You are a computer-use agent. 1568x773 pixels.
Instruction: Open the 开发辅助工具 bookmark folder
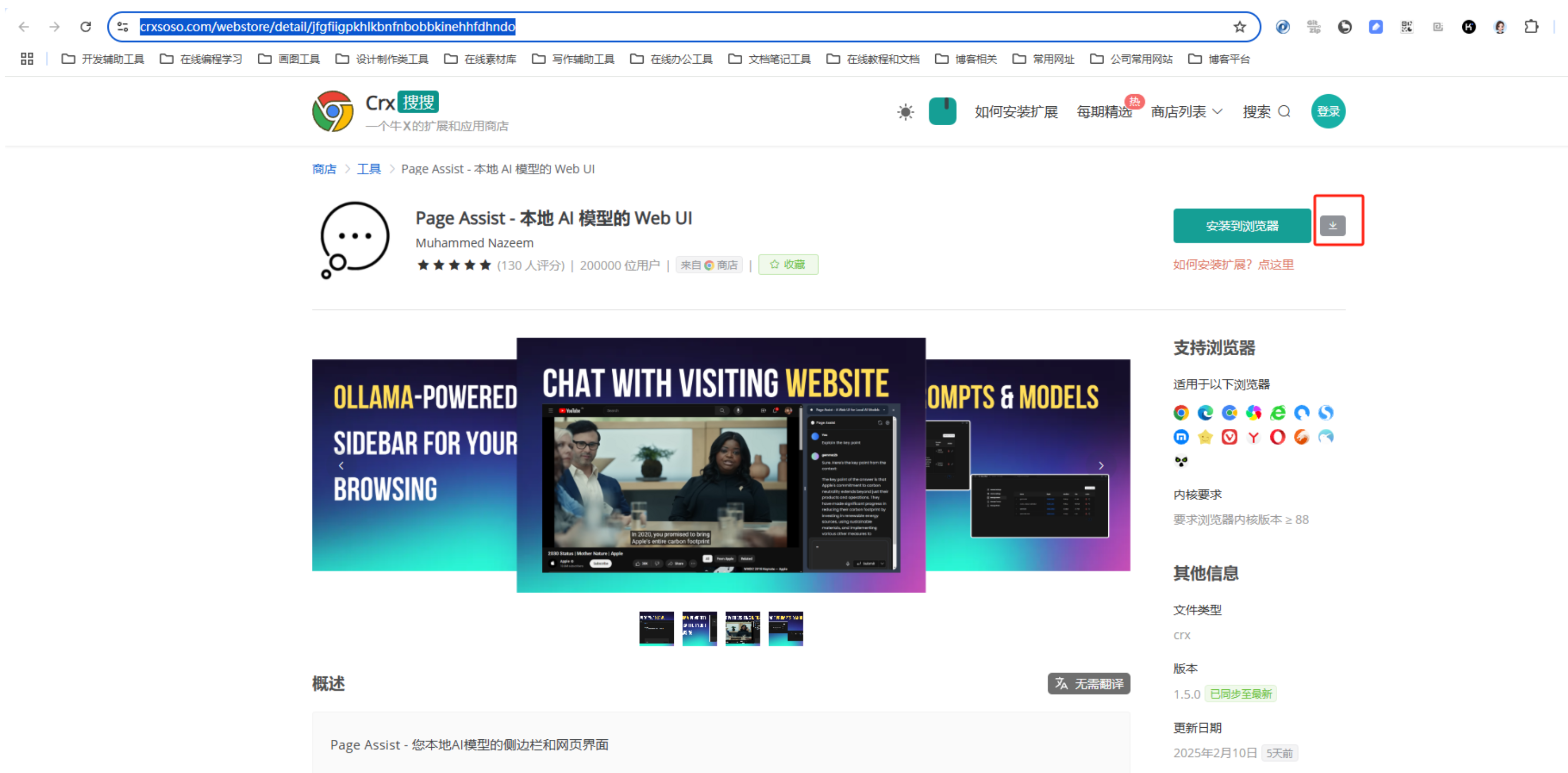pos(104,59)
